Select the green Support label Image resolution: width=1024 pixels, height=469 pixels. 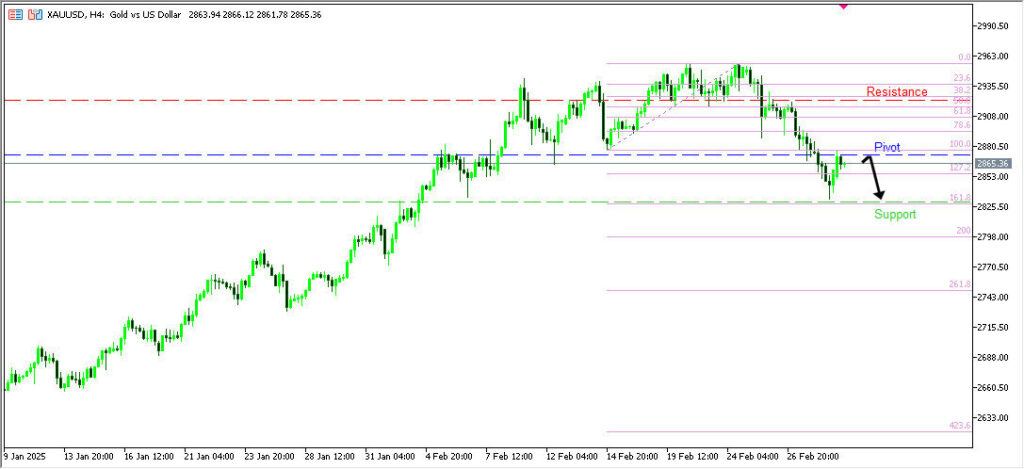click(894, 214)
